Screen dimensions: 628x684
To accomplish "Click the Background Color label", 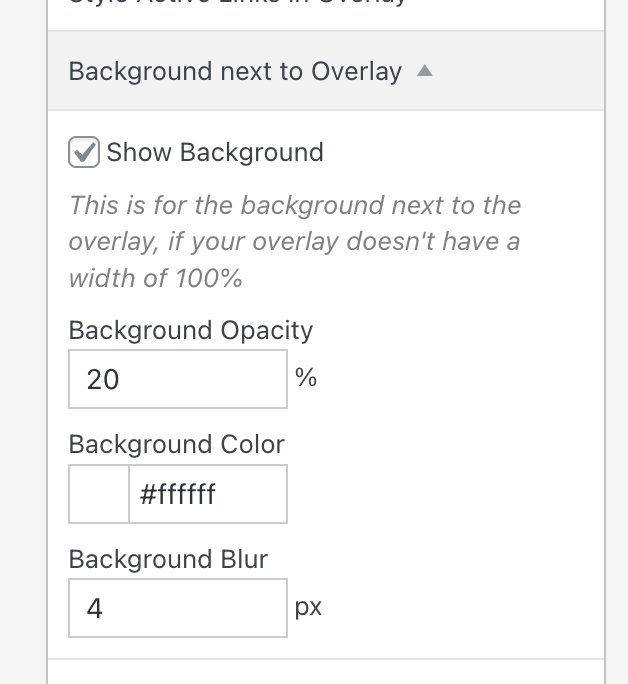I will click(177, 445).
